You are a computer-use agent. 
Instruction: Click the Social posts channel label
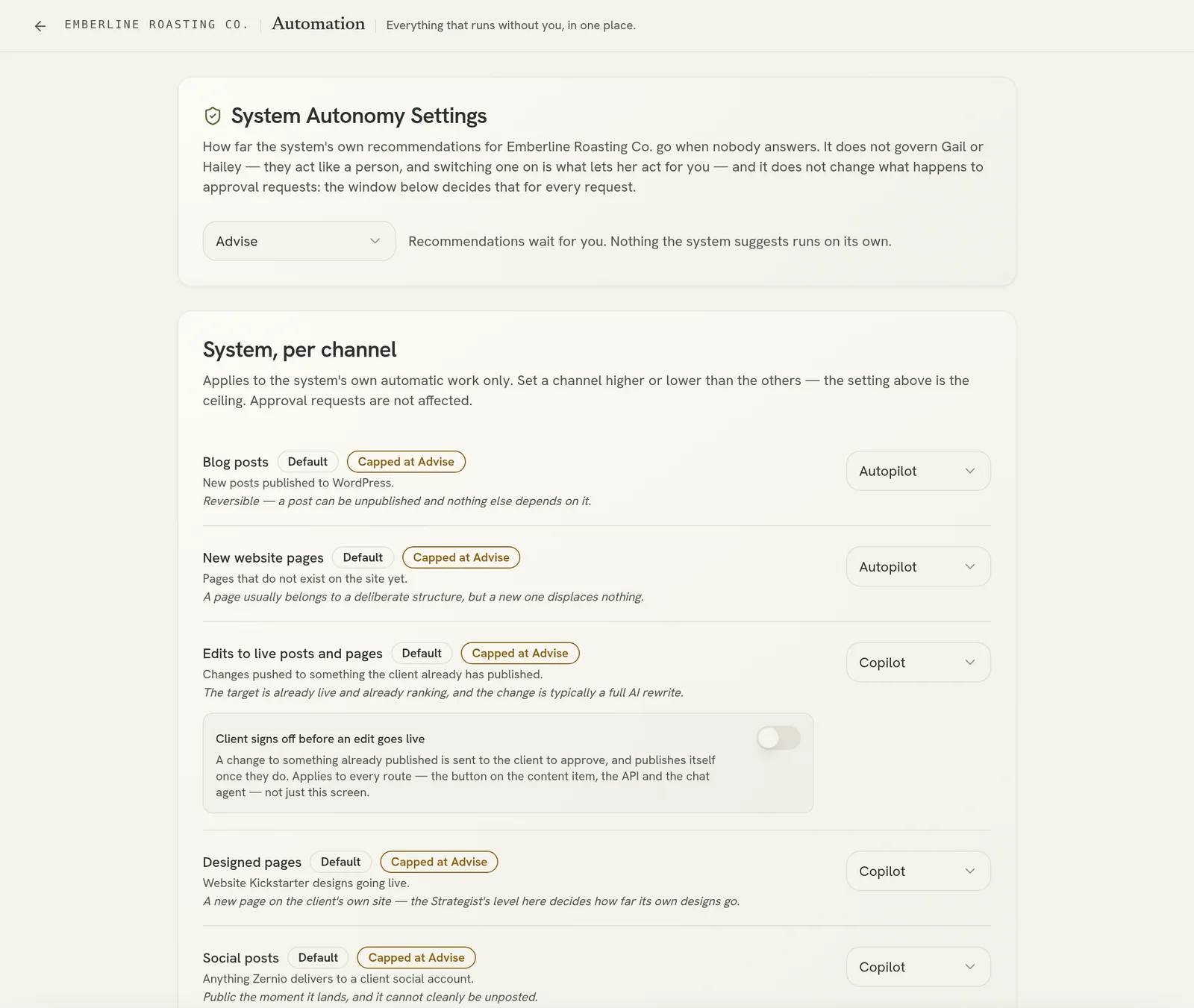point(240,958)
